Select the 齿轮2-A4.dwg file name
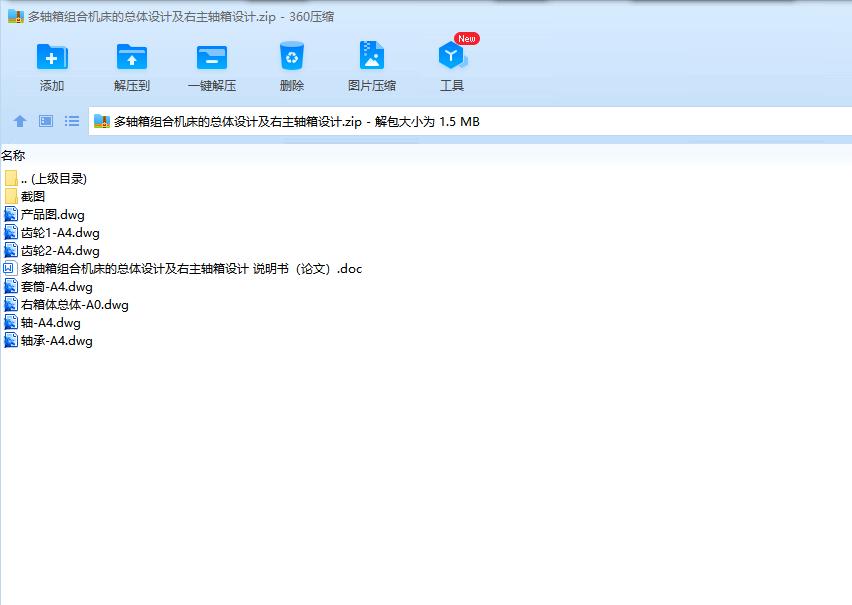This screenshot has width=852, height=605. tap(60, 251)
